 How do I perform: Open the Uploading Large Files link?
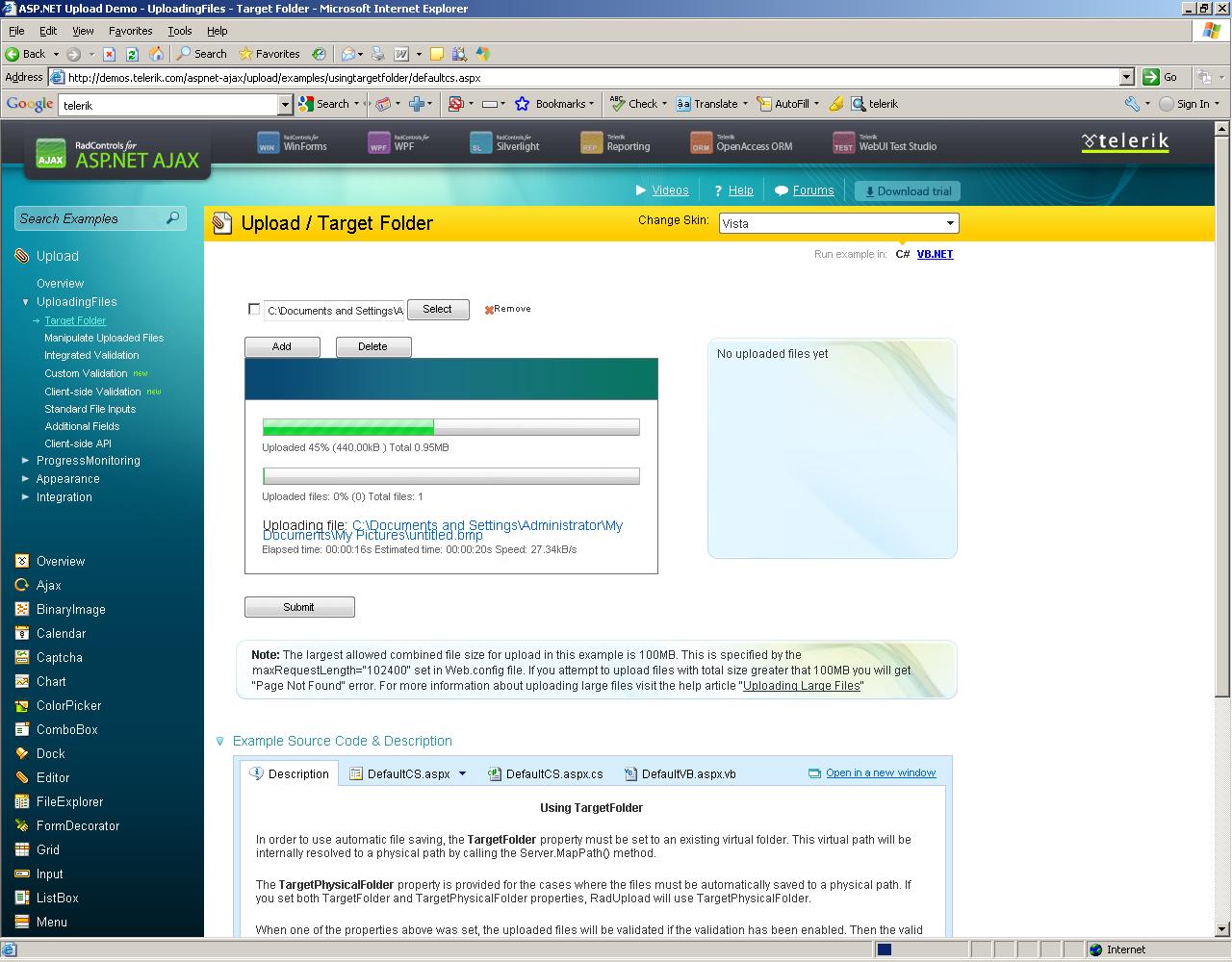[x=802, y=686]
